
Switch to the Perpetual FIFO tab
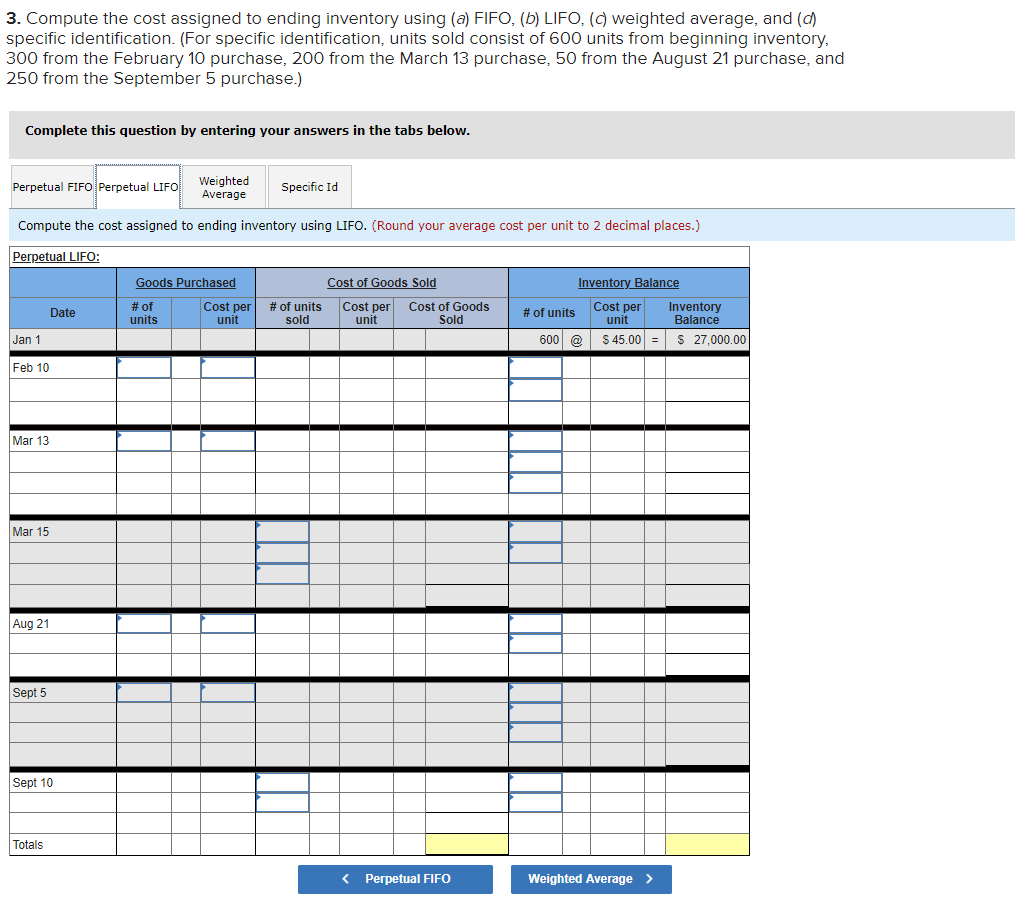tap(52, 186)
